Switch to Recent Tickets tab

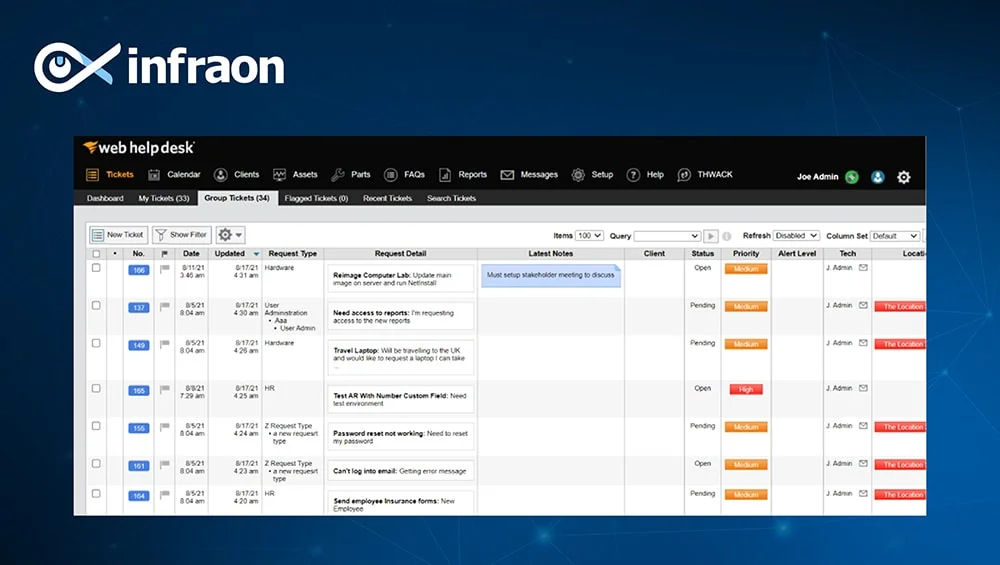point(387,198)
